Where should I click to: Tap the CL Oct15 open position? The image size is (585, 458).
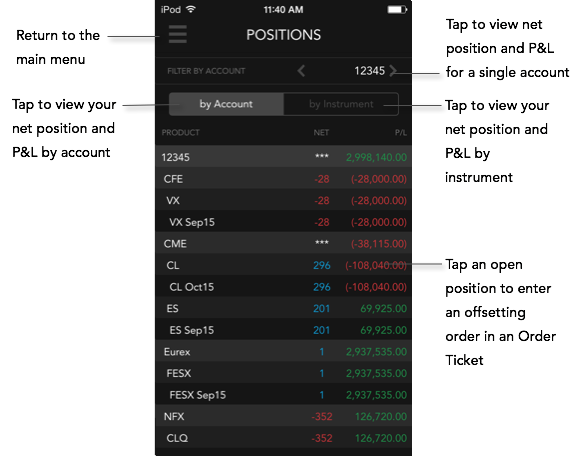point(284,287)
